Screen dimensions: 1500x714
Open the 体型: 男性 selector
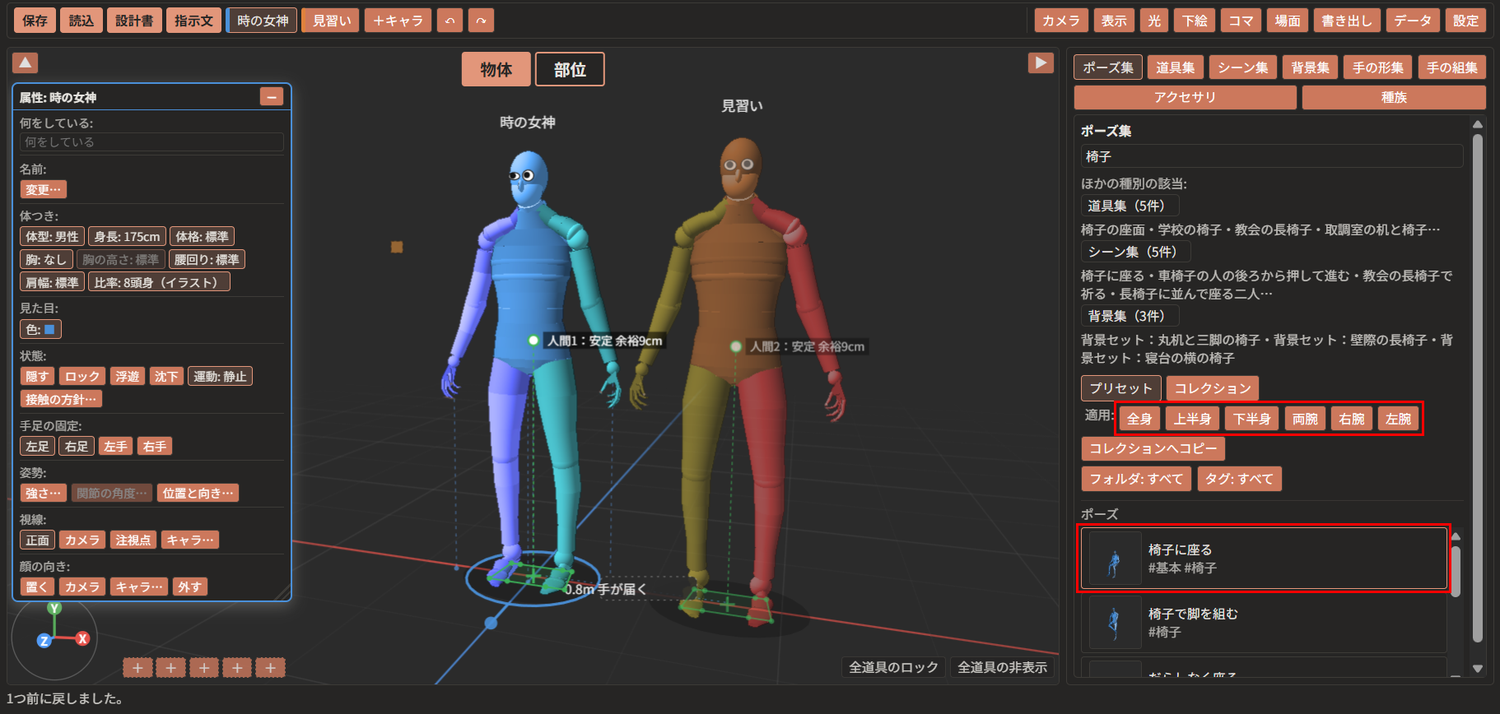52,237
